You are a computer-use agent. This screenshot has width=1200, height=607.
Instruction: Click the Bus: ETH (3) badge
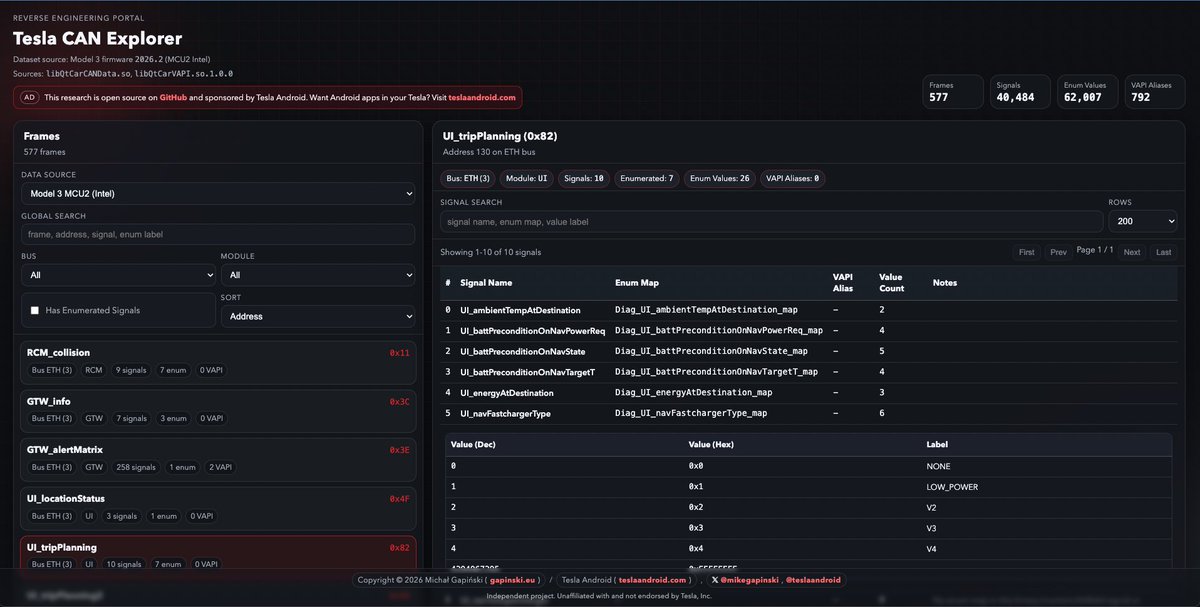coord(468,178)
